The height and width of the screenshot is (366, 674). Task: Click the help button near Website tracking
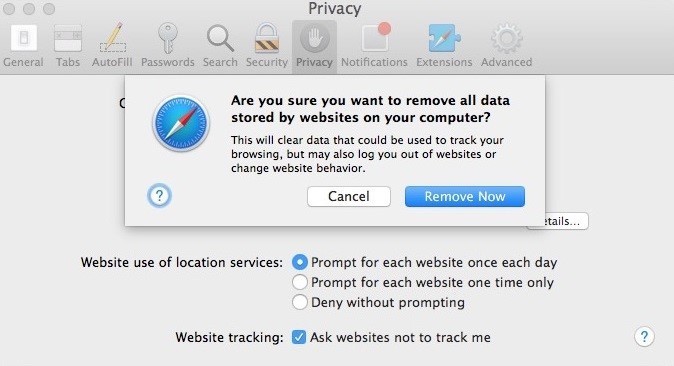coord(644,336)
